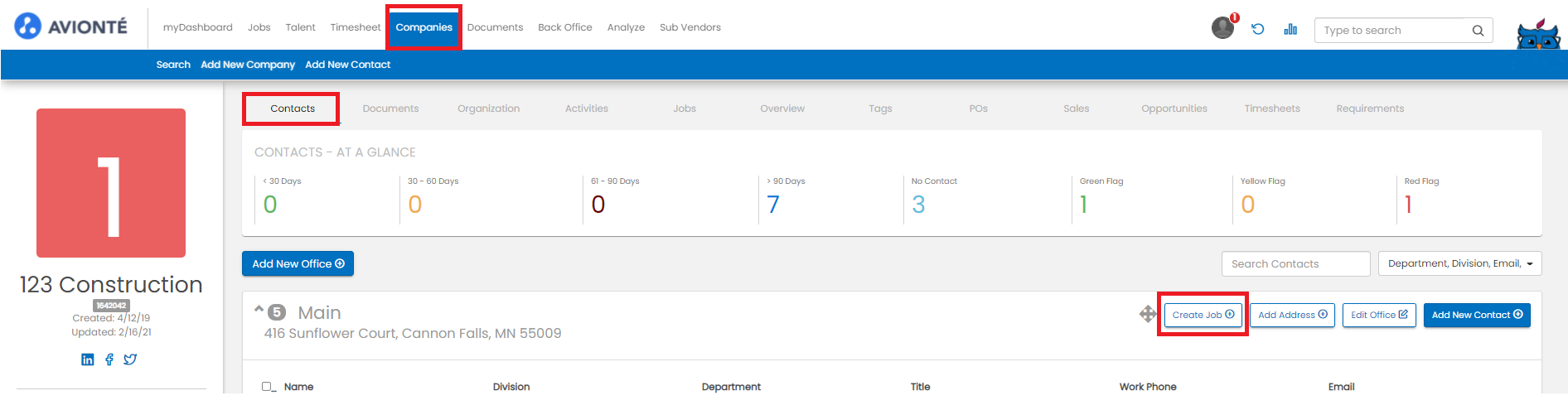Switch to the Requirements tab
1568x410 pixels.
pyautogui.click(x=1370, y=109)
